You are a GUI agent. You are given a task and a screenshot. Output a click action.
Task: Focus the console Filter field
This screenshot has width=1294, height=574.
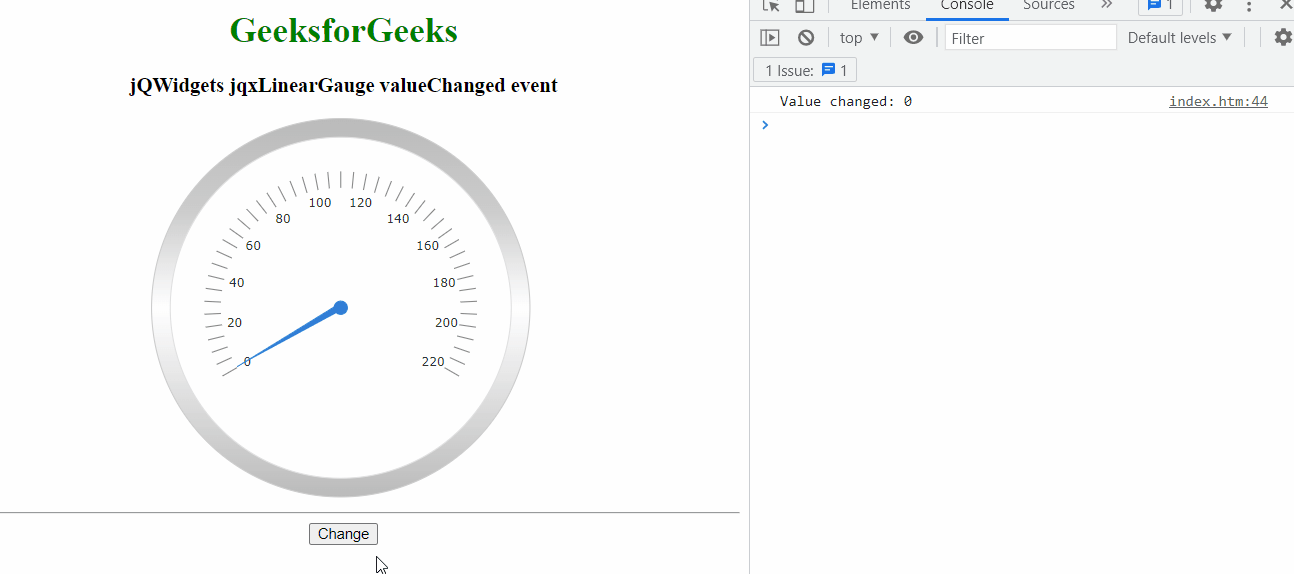tap(1030, 38)
